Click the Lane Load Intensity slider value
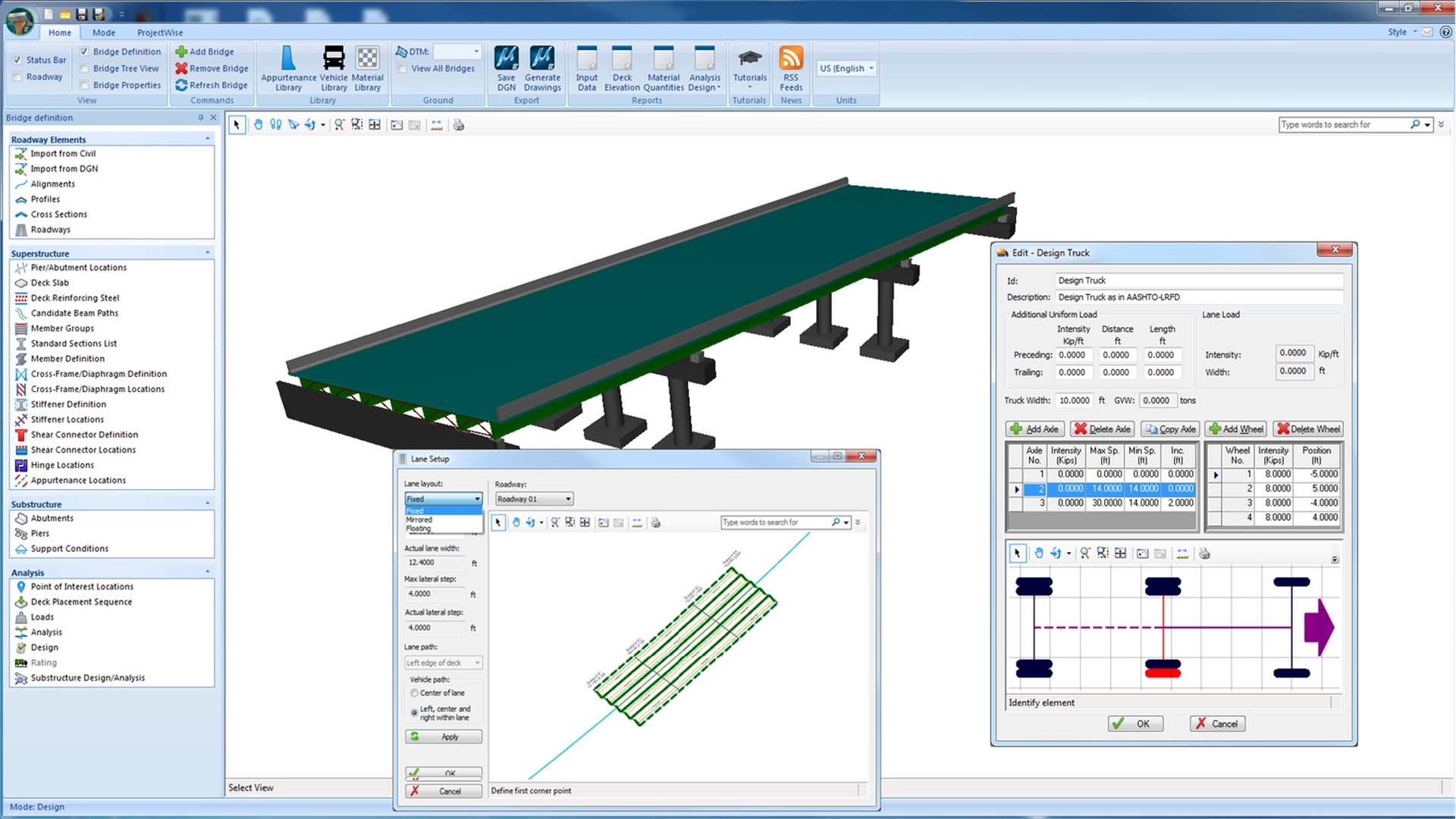 pyautogui.click(x=1294, y=352)
